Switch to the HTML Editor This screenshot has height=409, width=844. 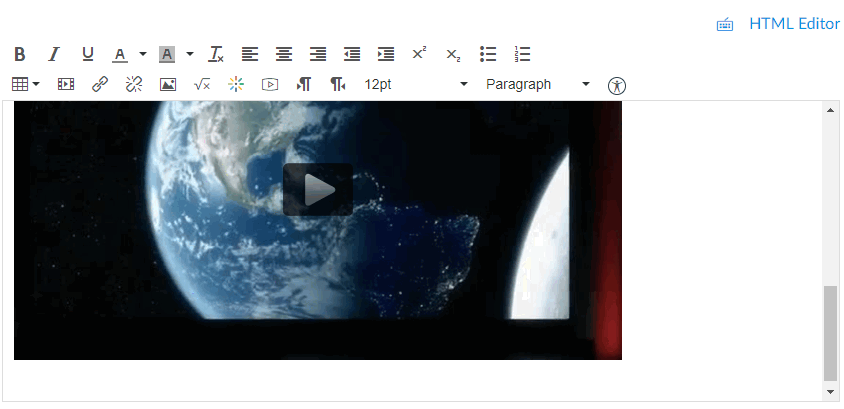coord(794,24)
